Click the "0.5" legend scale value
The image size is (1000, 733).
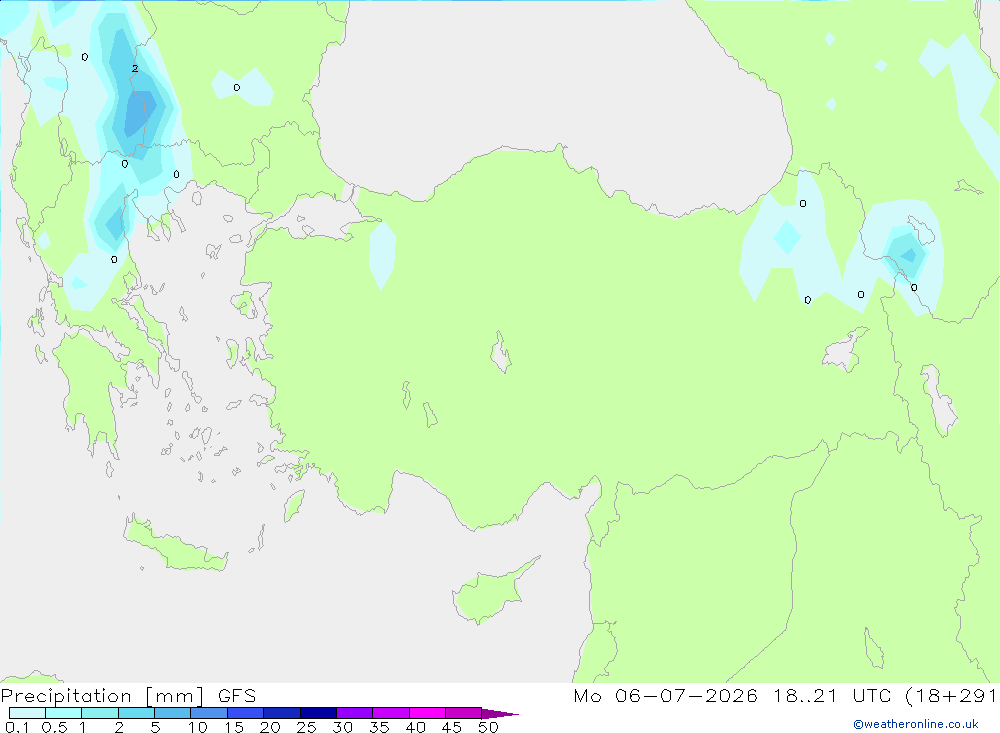point(54,727)
